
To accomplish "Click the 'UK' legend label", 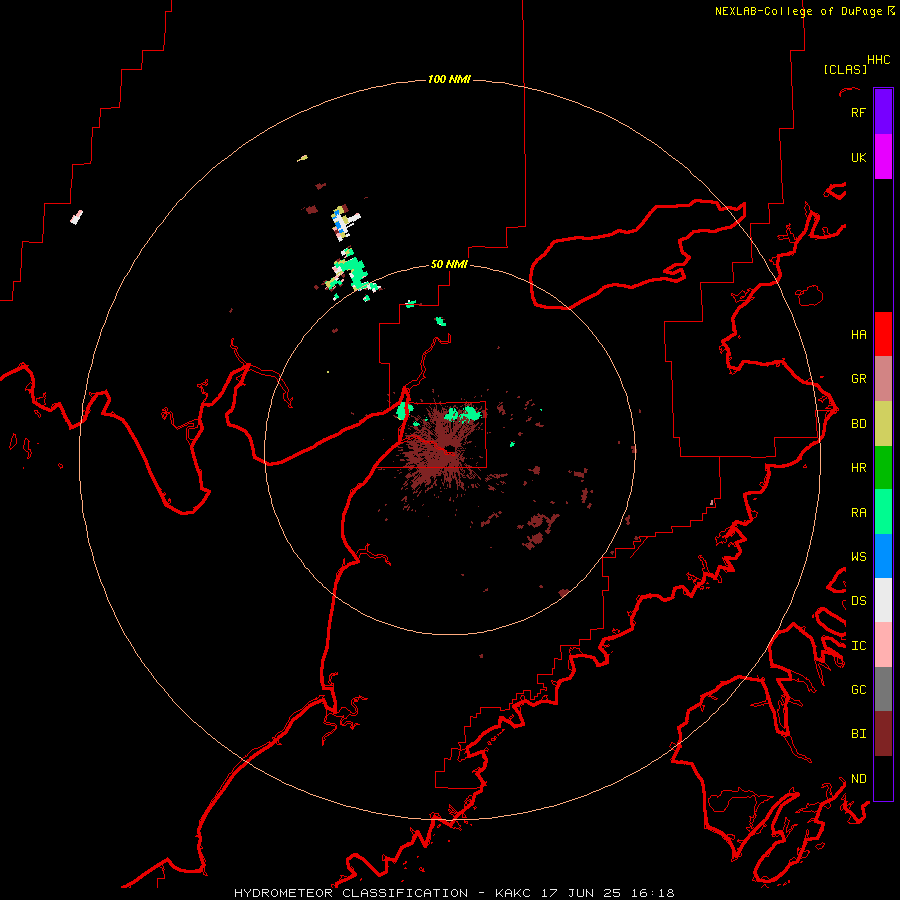I will coord(858,158).
